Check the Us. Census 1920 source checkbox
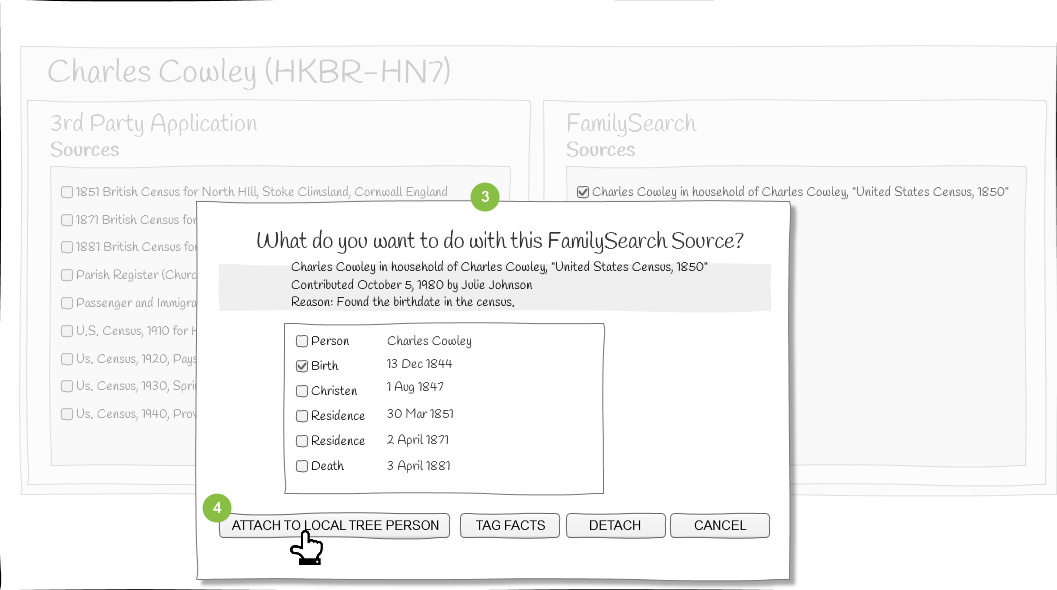The height and width of the screenshot is (590, 1057). pyautogui.click(x=67, y=359)
